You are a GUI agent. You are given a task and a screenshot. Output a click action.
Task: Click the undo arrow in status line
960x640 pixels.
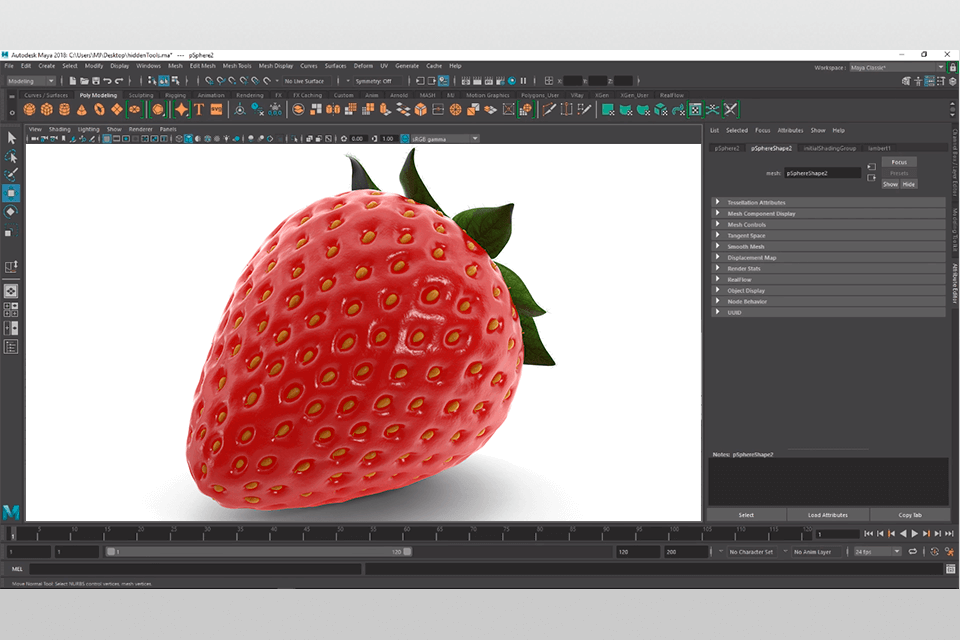[107, 81]
